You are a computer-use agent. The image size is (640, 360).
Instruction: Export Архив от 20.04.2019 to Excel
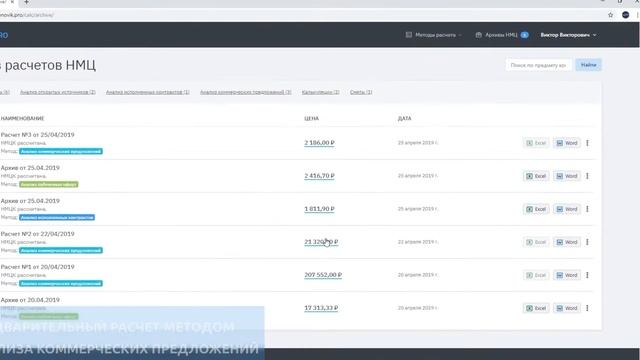click(x=536, y=308)
